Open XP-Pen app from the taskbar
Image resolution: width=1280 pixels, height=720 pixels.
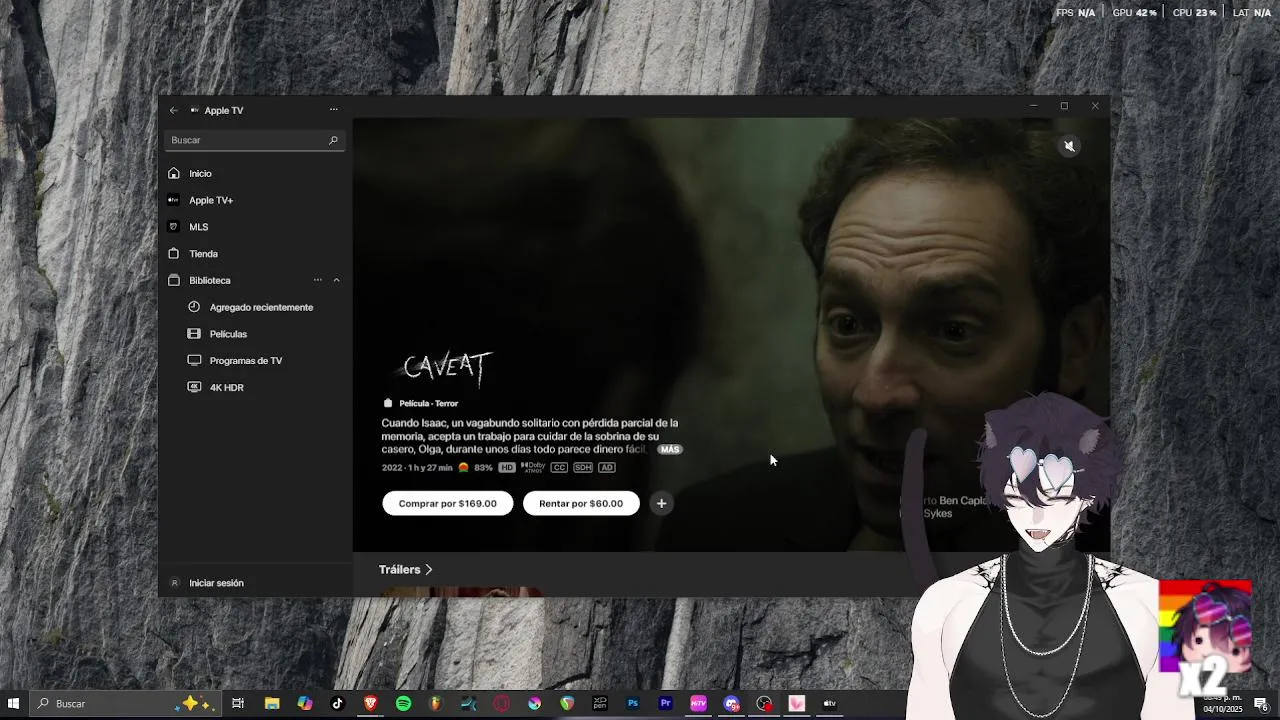600,704
